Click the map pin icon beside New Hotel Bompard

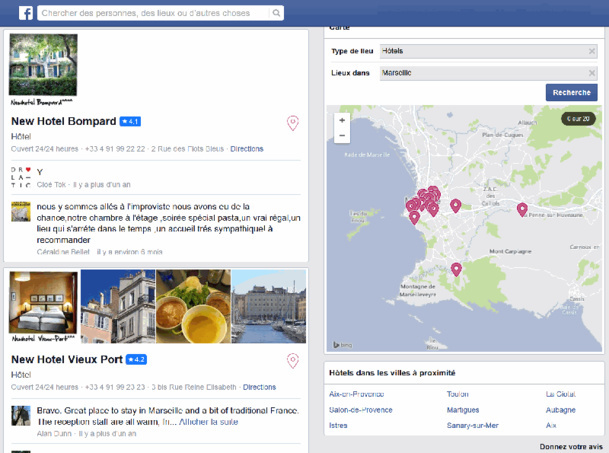click(x=293, y=123)
